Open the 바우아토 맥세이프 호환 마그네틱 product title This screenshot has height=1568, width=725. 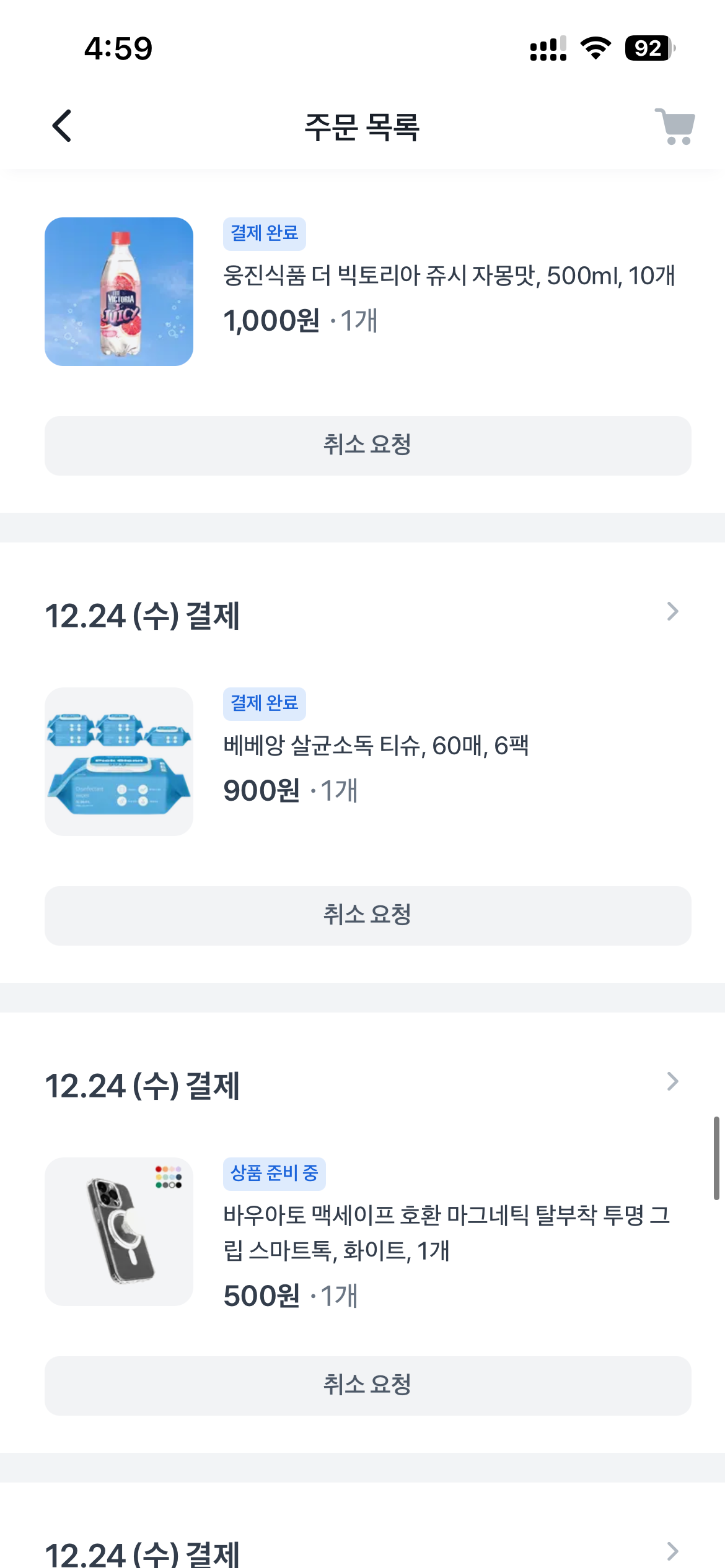click(x=446, y=1232)
